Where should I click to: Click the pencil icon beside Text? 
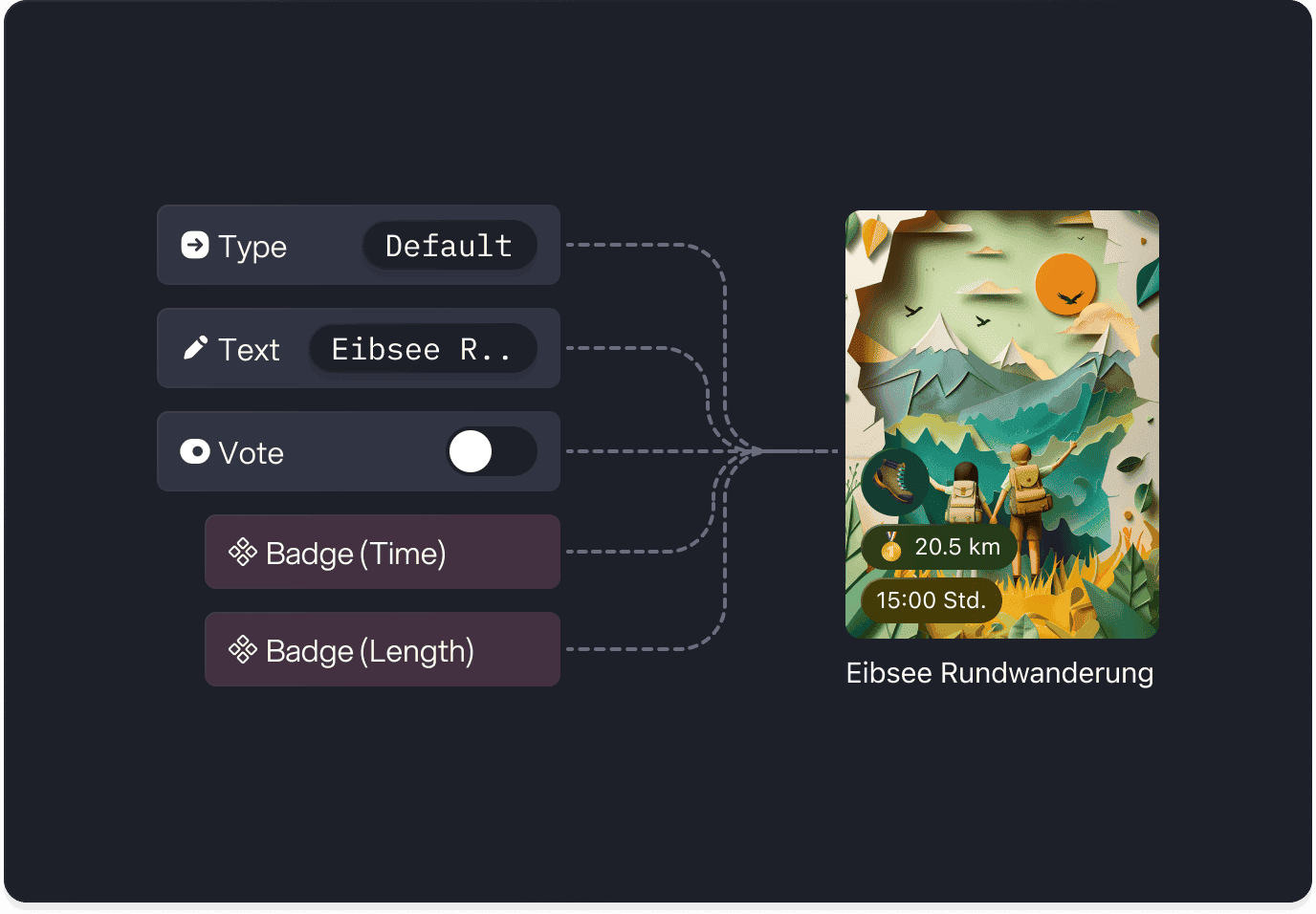[195, 348]
